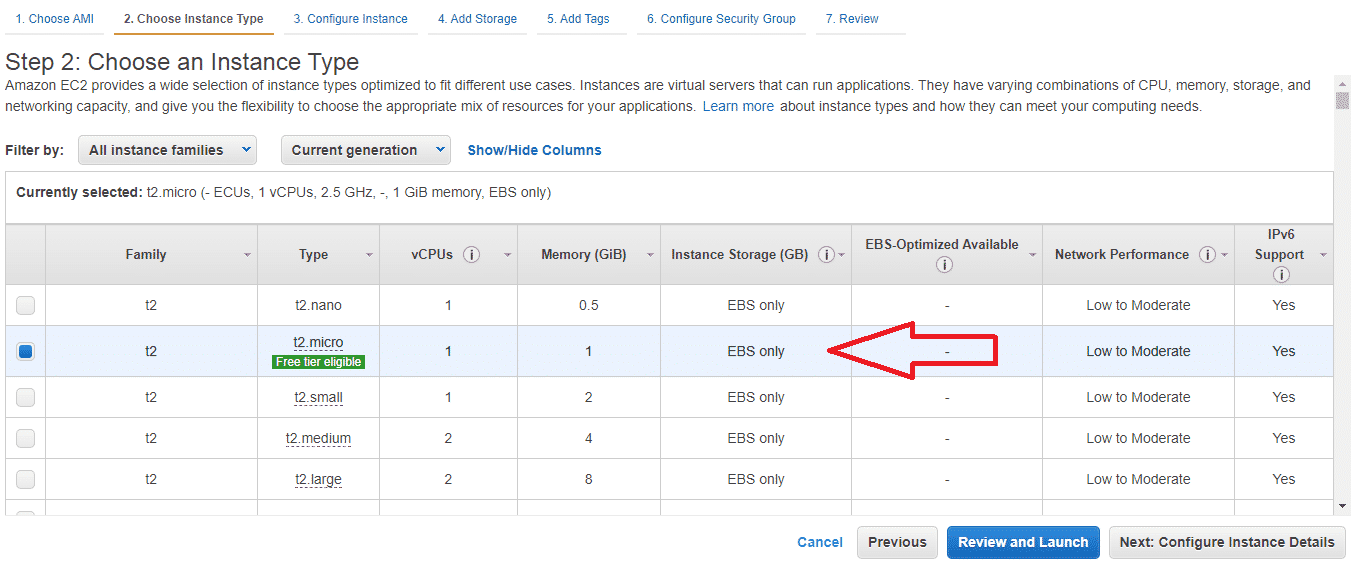Switch to the 5. Add Tags step
Screen dimensions: 1361x577
578,19
